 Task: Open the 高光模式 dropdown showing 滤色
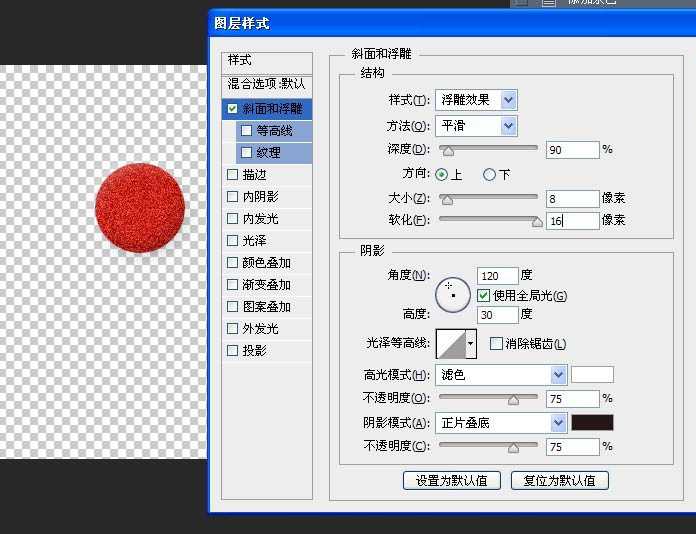point(501,375)
